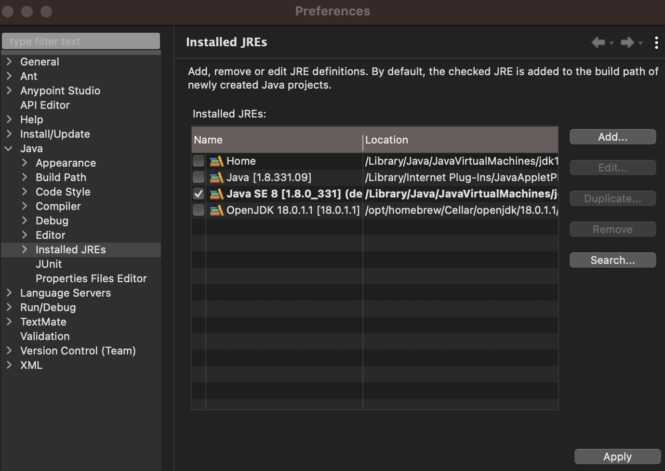This screenshot has width=665, height=471.
Task: Click the type filter text field
Action: 80,41
